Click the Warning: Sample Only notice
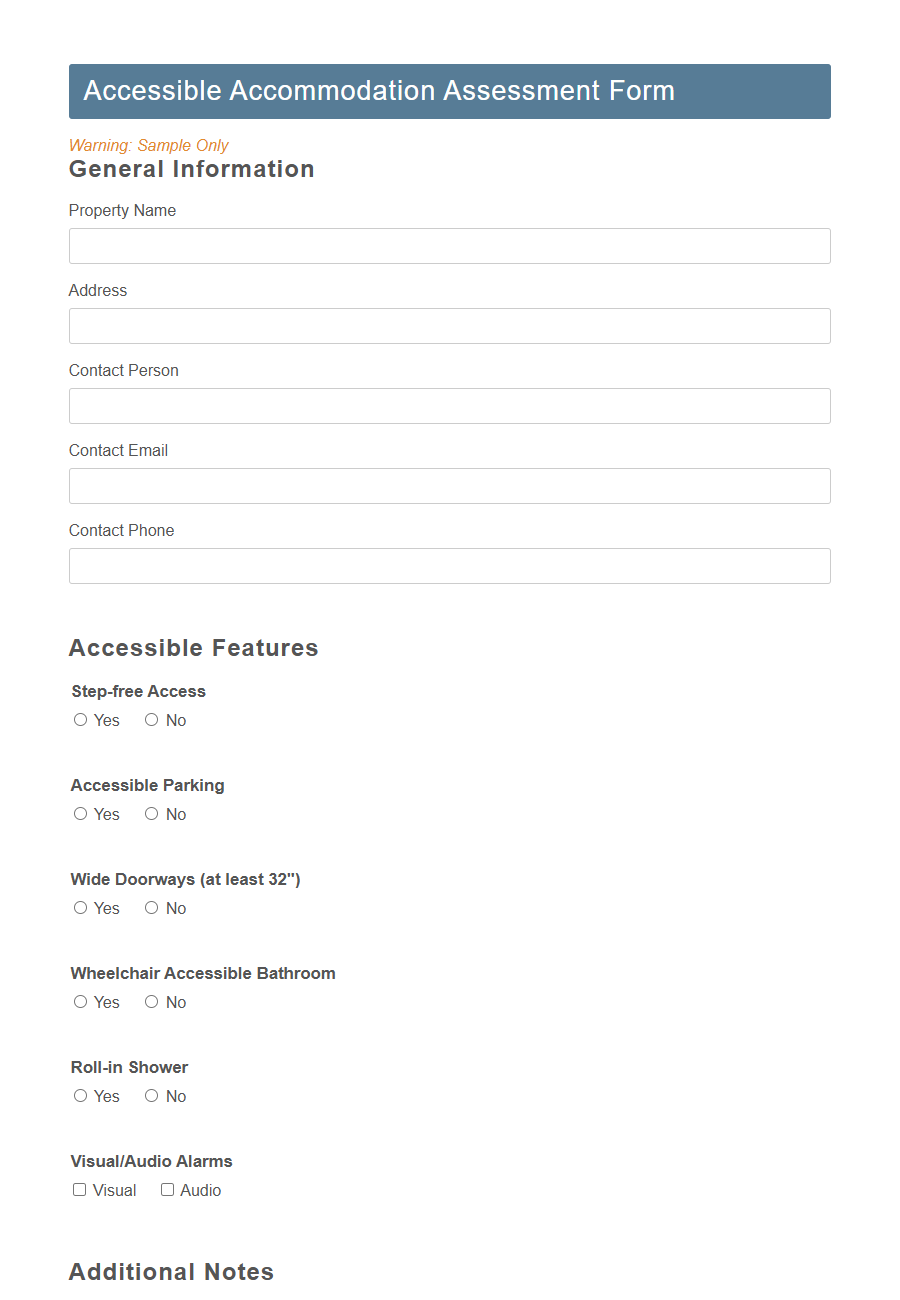This screenshot has height=1300, width=900. point(148,145)
